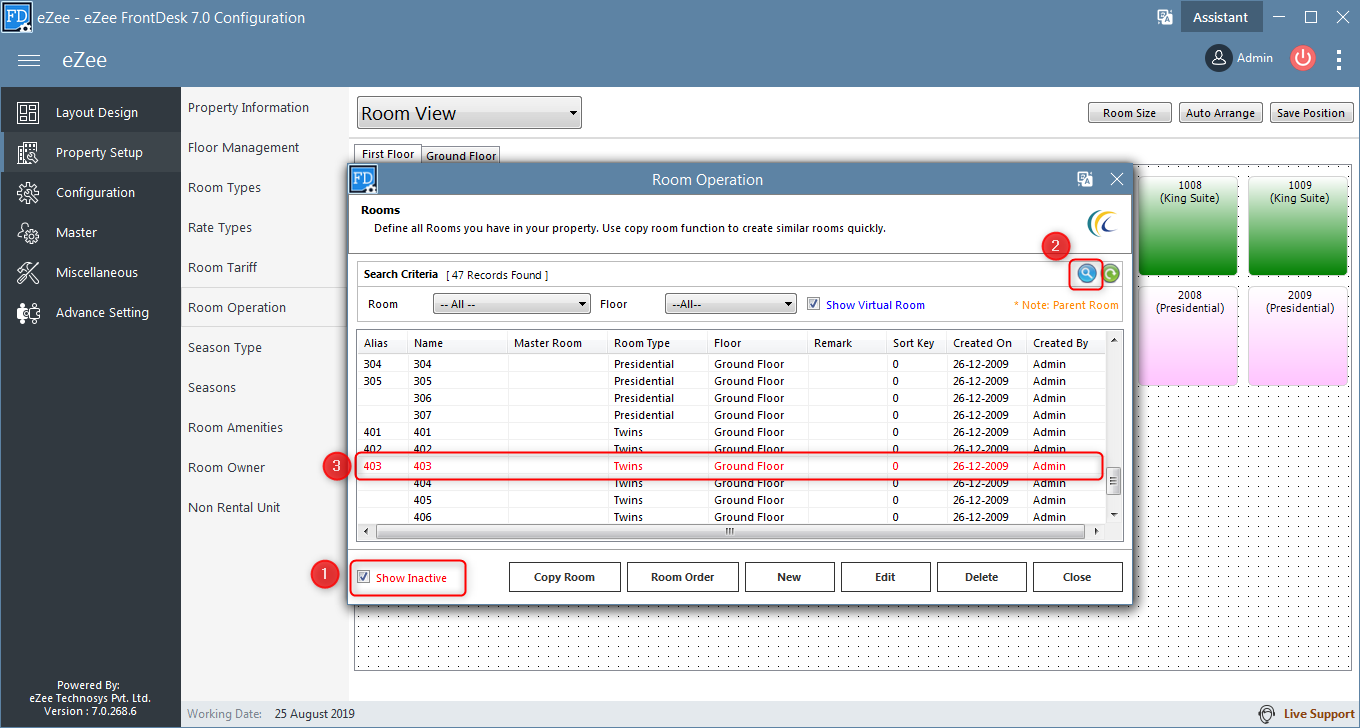Viewport: 1360px width, 728px height.
Task: Open Room Tariff menu item
Action: click(222, 267)
